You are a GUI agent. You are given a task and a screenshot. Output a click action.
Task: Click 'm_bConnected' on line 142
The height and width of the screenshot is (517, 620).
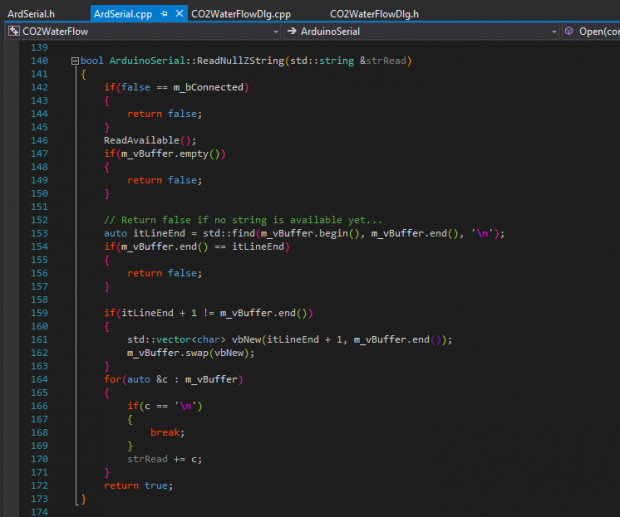click(208, 87)
